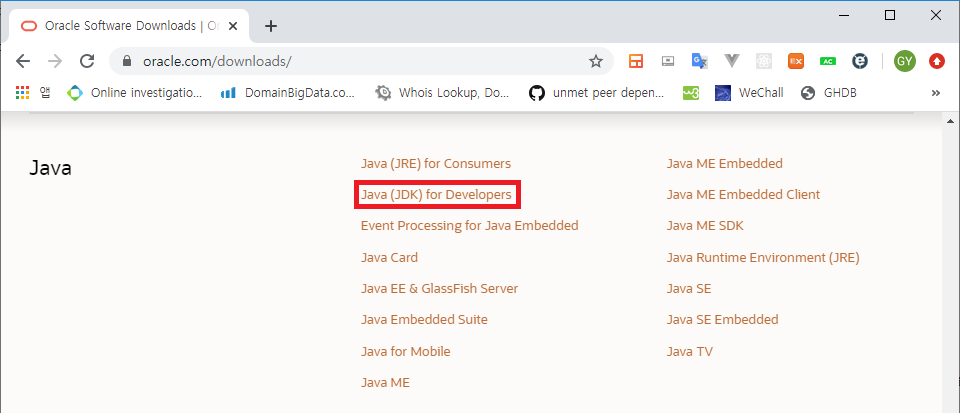Click the red update arrow icon

[937, 61]
